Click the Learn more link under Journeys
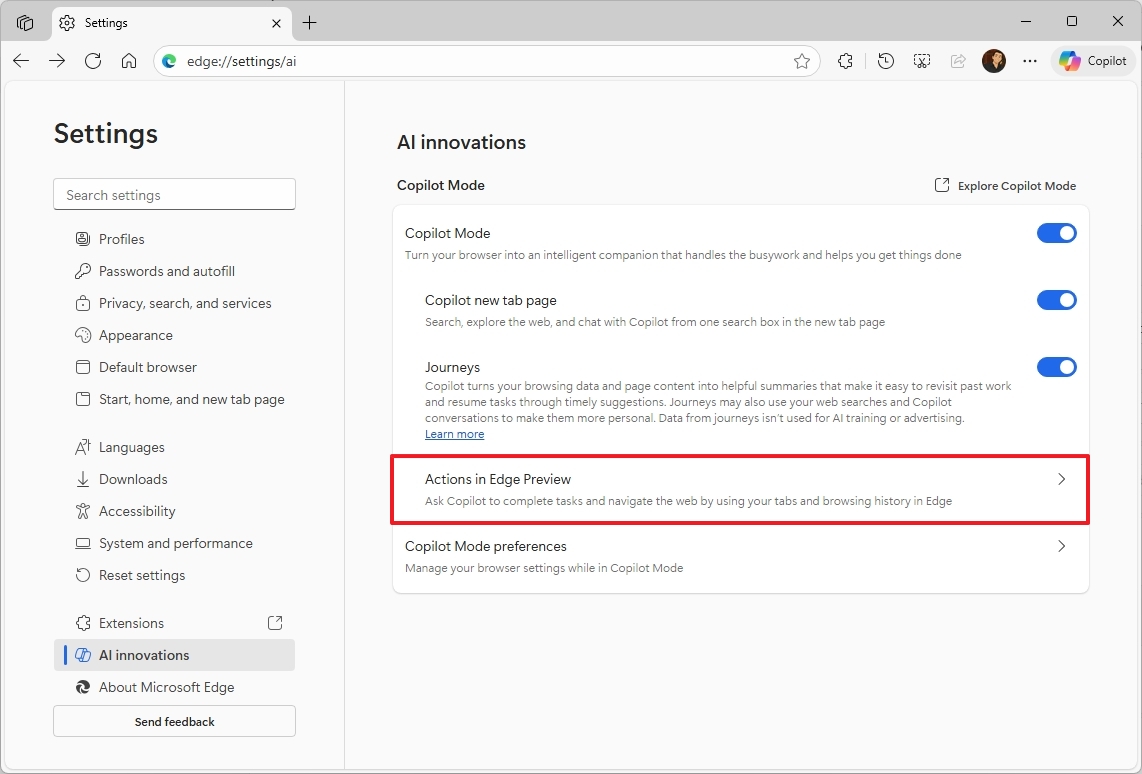Viewport: 1142px width, 774px height. click(454, 434)
